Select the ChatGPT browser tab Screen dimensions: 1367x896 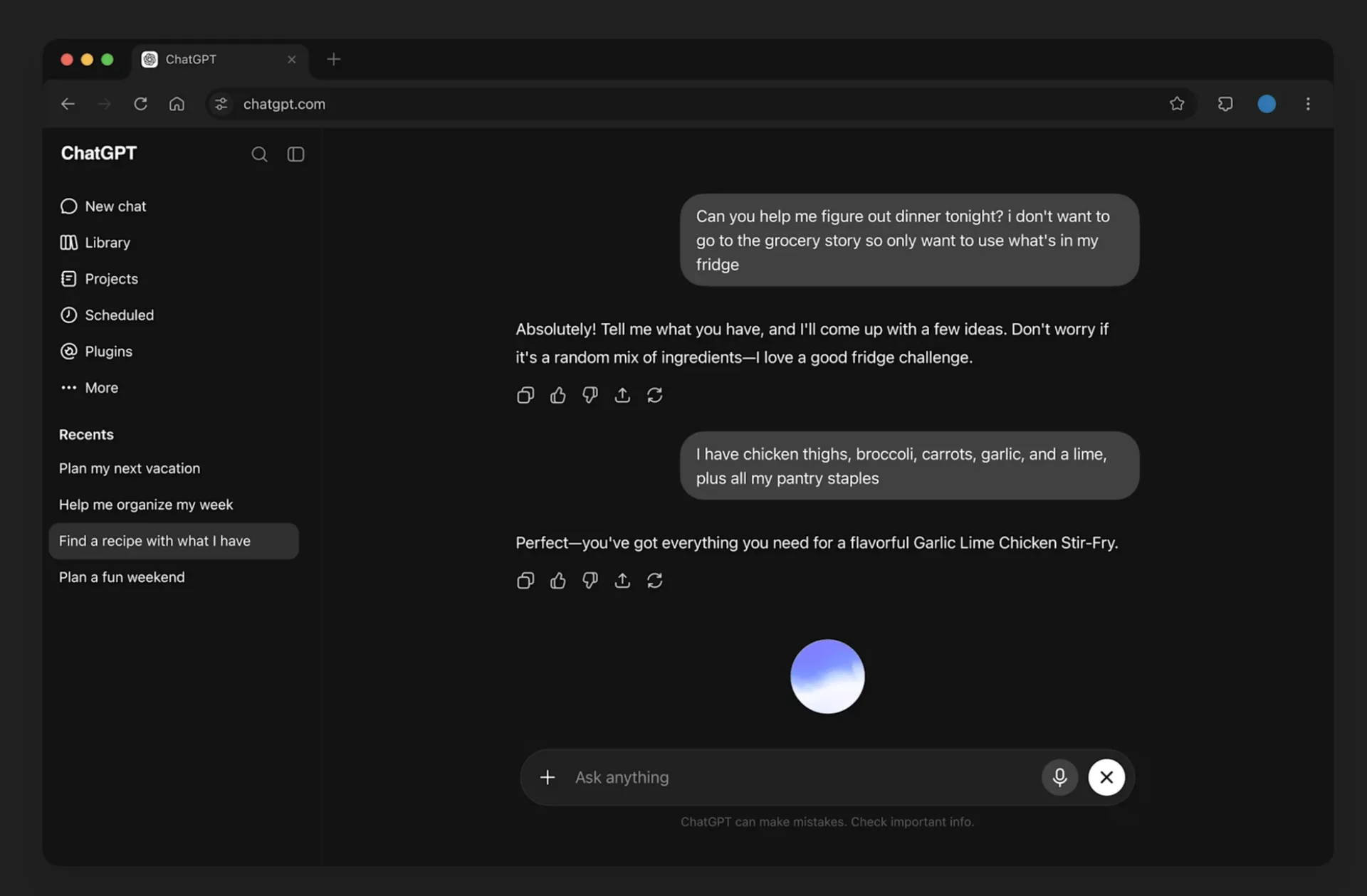pyautogui.click(x=220, y=60)
